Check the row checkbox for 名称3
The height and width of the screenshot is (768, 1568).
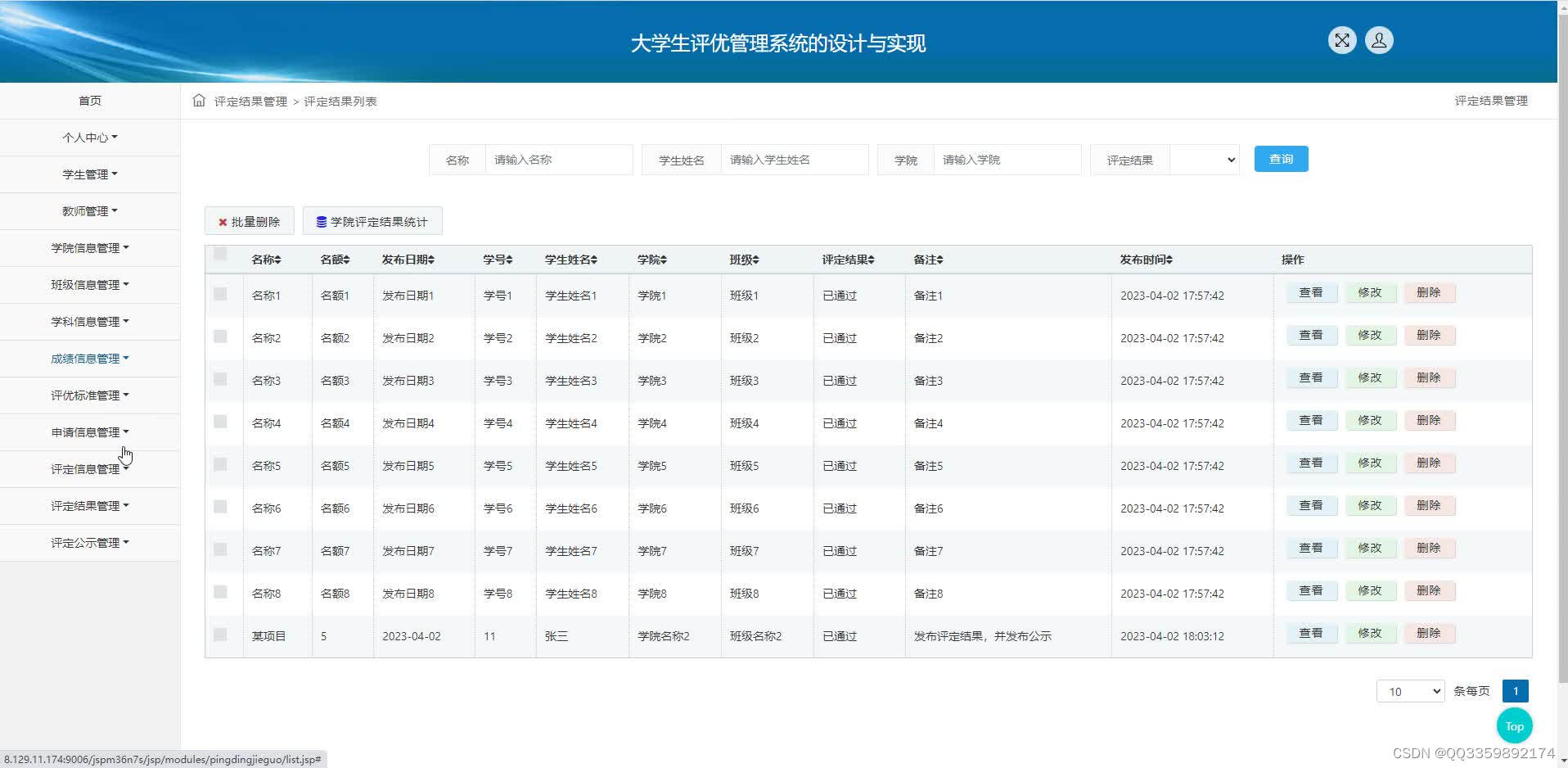pos(220,379)
